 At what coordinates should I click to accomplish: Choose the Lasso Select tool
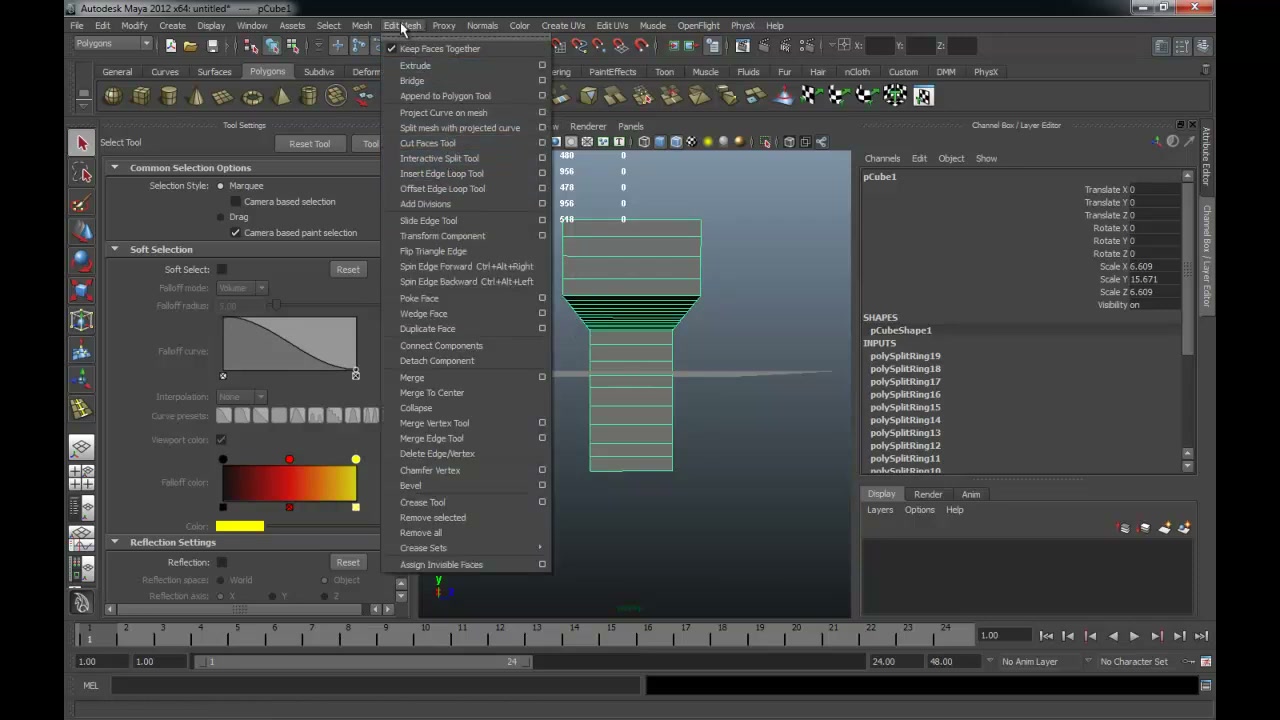82,174
